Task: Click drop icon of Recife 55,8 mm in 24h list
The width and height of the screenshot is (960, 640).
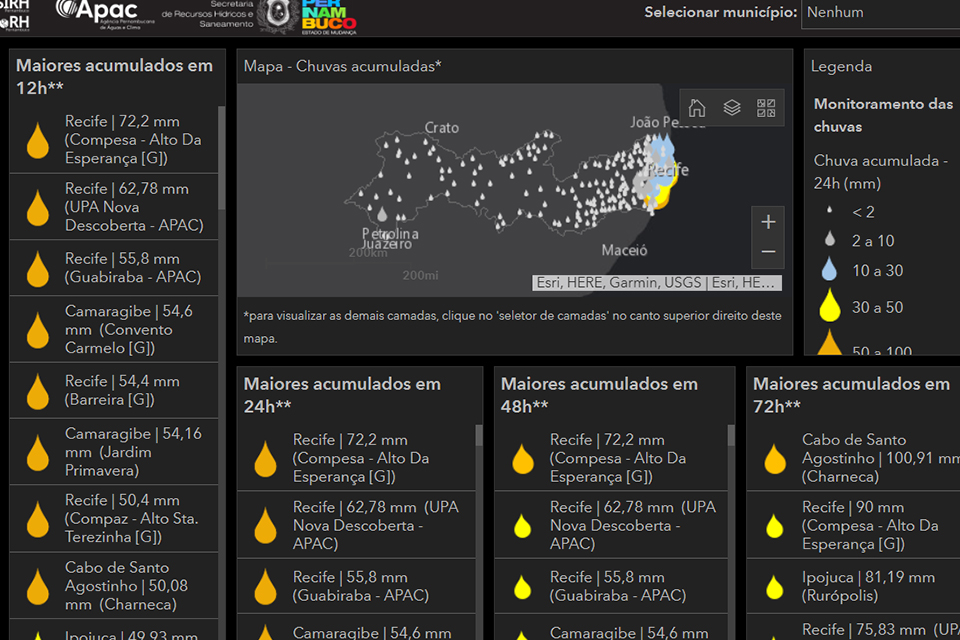Action: [266, 587]
